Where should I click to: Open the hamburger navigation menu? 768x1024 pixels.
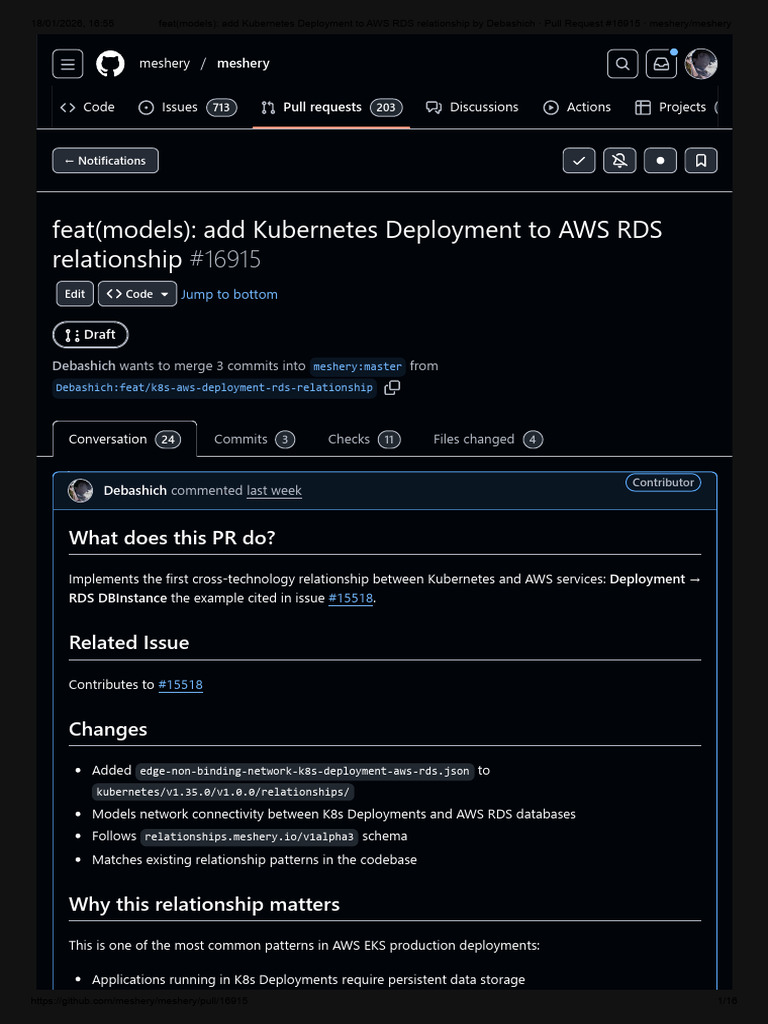pyautogui.click(x=68, y=64)
